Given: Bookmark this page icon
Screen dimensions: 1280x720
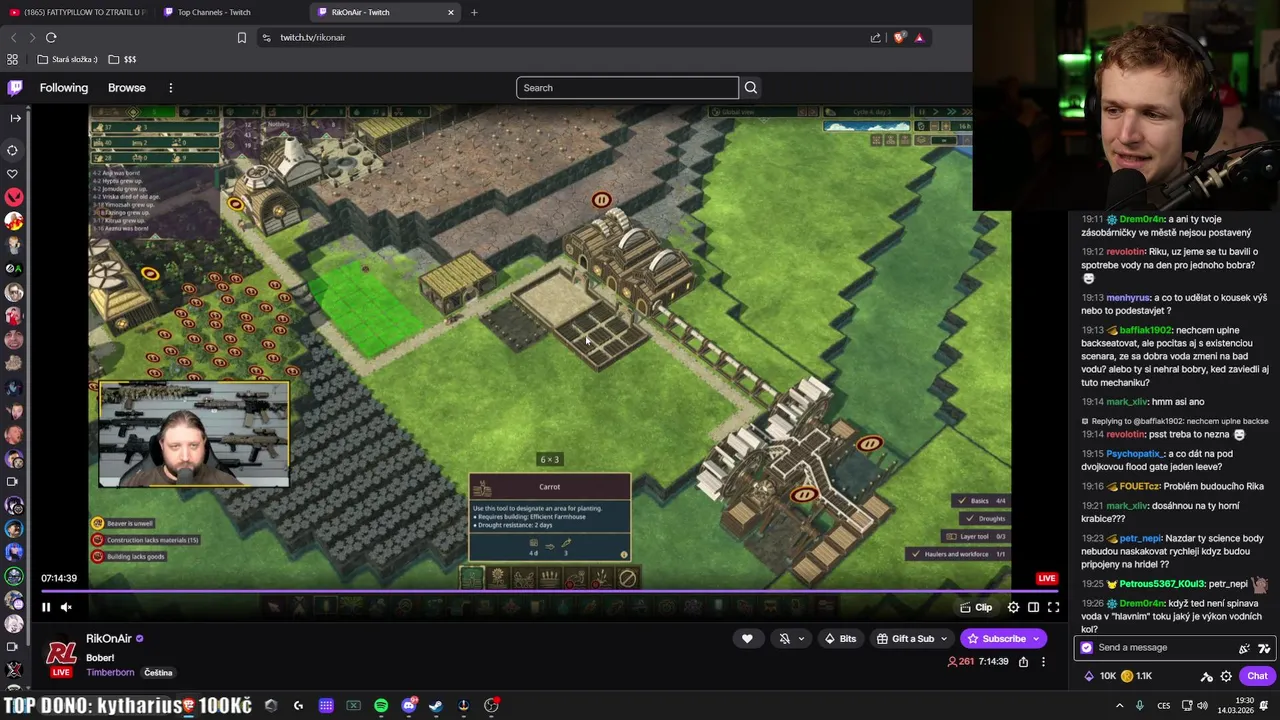Looking at the screenshot, I should tap(242, 37).
